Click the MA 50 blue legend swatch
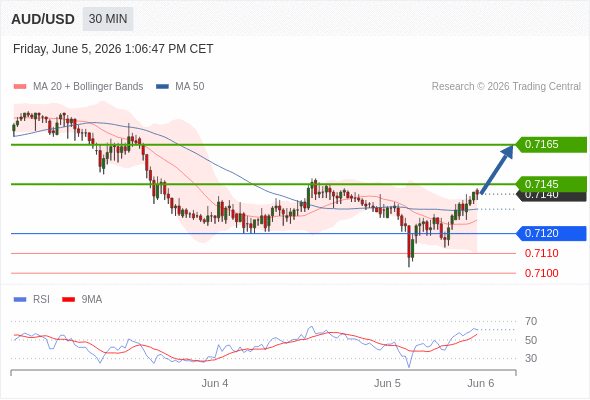 tap(162, 87)
